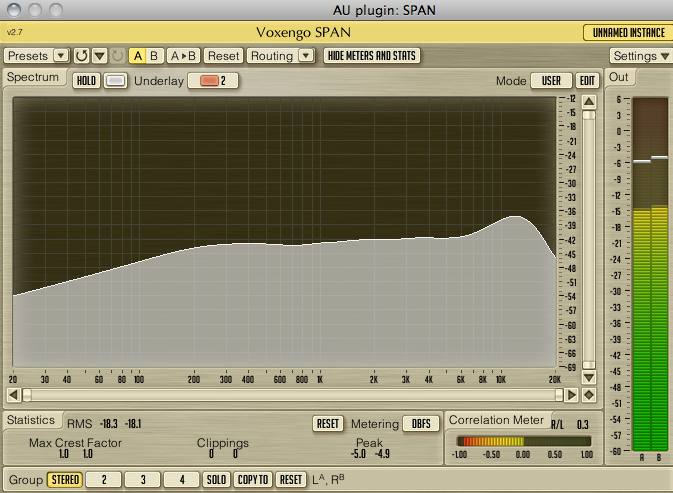Viewport: 673px width, 493px height.
Task: Open the Routing dropdown arrow
Action: 306,56
